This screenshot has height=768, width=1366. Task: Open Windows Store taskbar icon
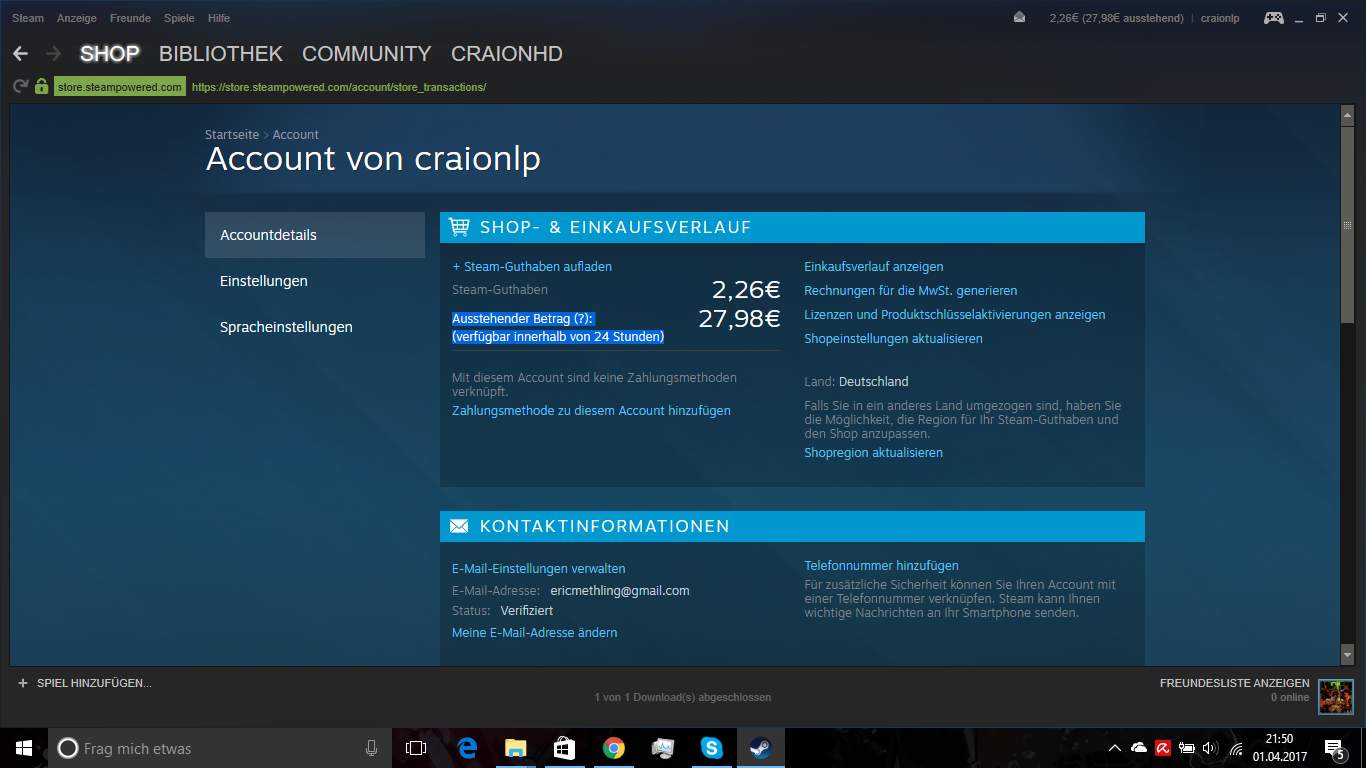coord(564,748)
